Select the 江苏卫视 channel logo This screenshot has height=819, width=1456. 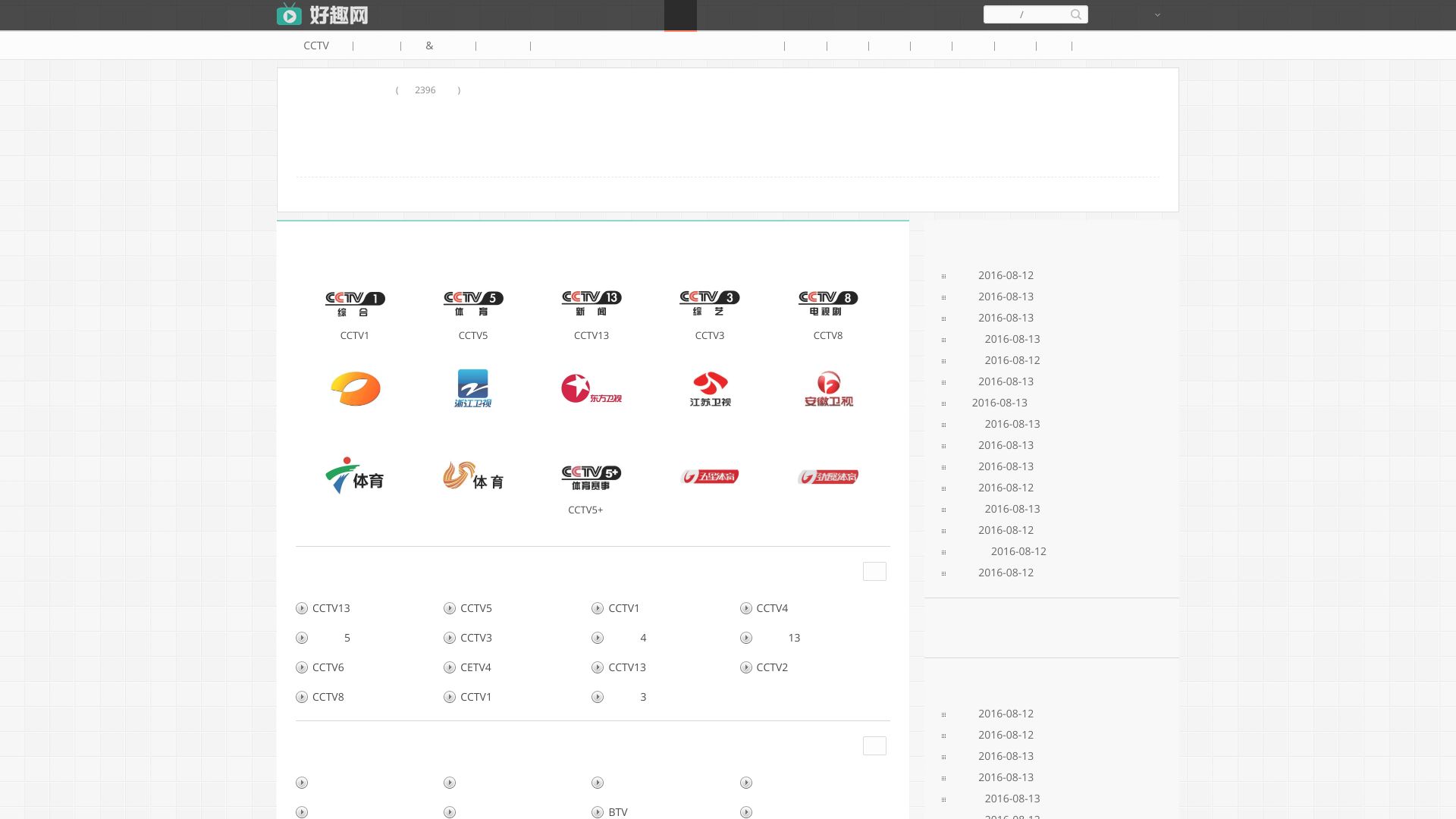(710, 389)
